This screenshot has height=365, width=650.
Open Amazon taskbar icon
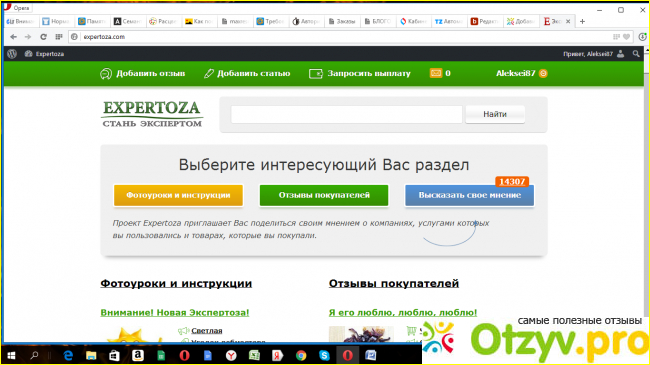click(x=138, y=355)
